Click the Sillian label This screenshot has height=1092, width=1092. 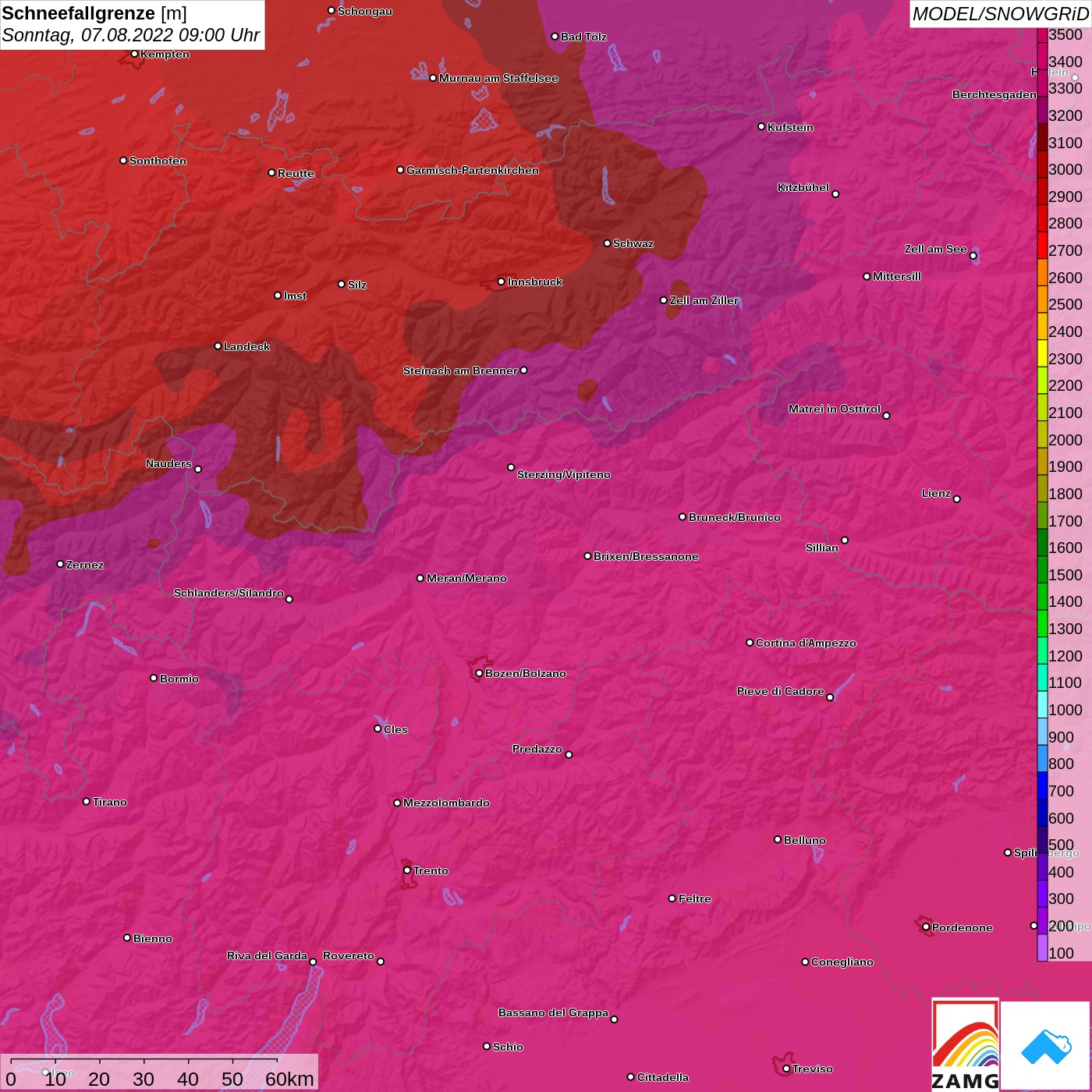coord(822,548)
